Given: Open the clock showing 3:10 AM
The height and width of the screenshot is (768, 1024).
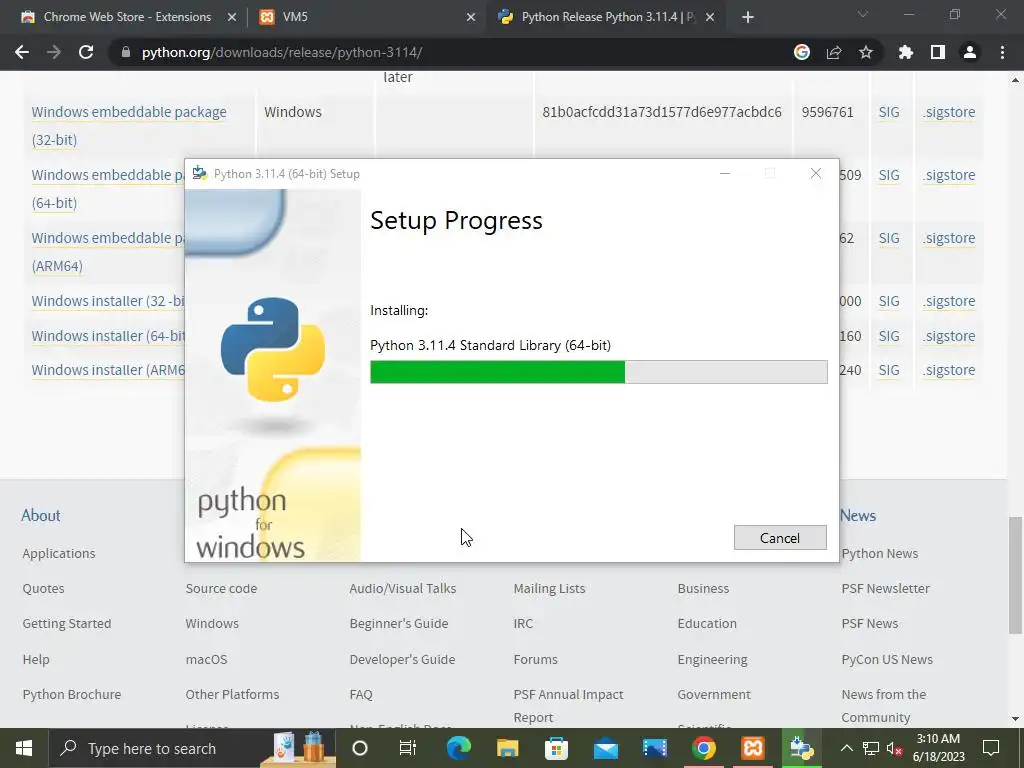Looking at the screenshot, I should click(938, 748).
